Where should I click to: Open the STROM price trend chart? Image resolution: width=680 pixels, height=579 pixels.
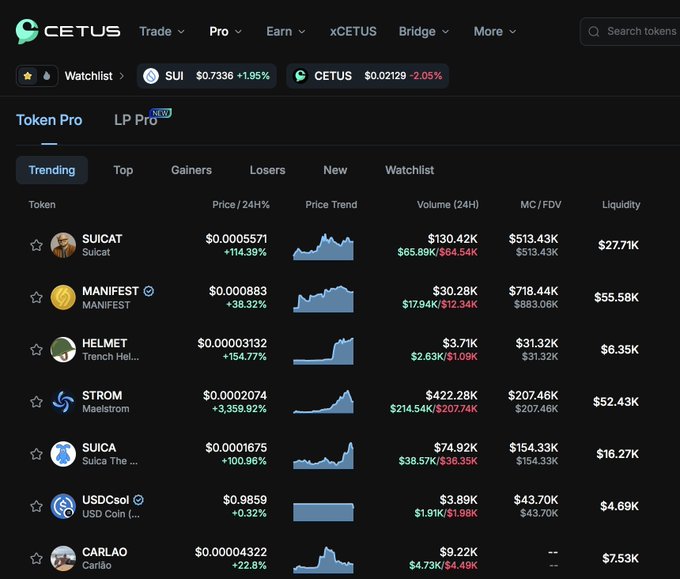point(324,402)
